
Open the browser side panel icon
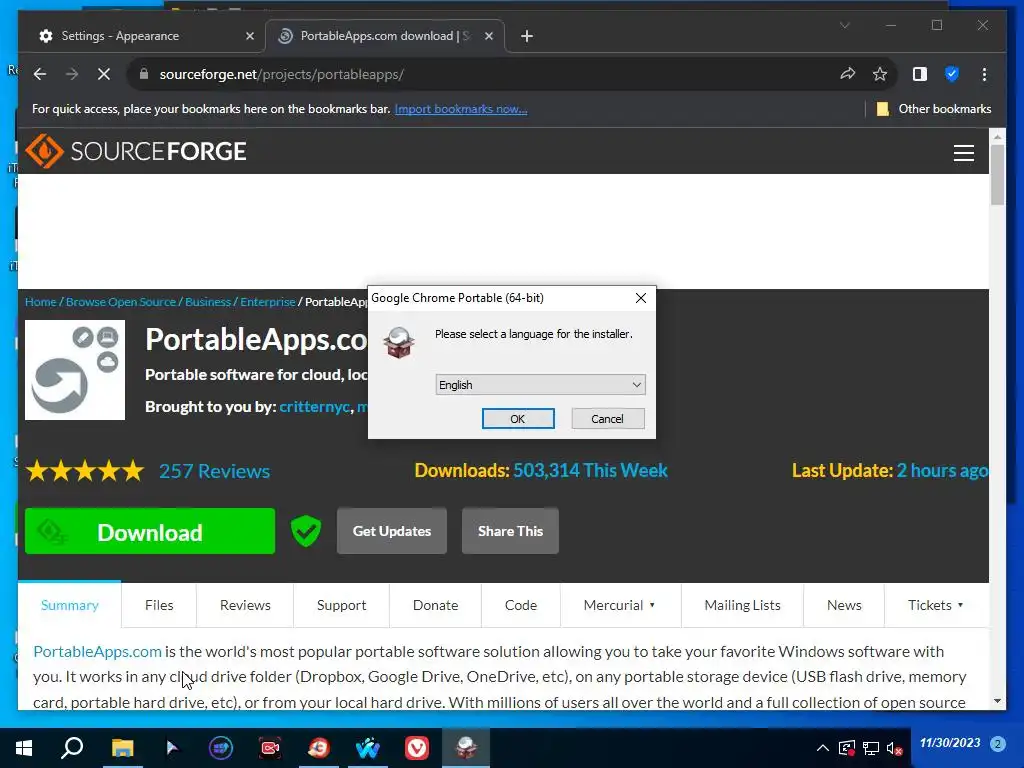pyautogui.click(x=920, y=74)
